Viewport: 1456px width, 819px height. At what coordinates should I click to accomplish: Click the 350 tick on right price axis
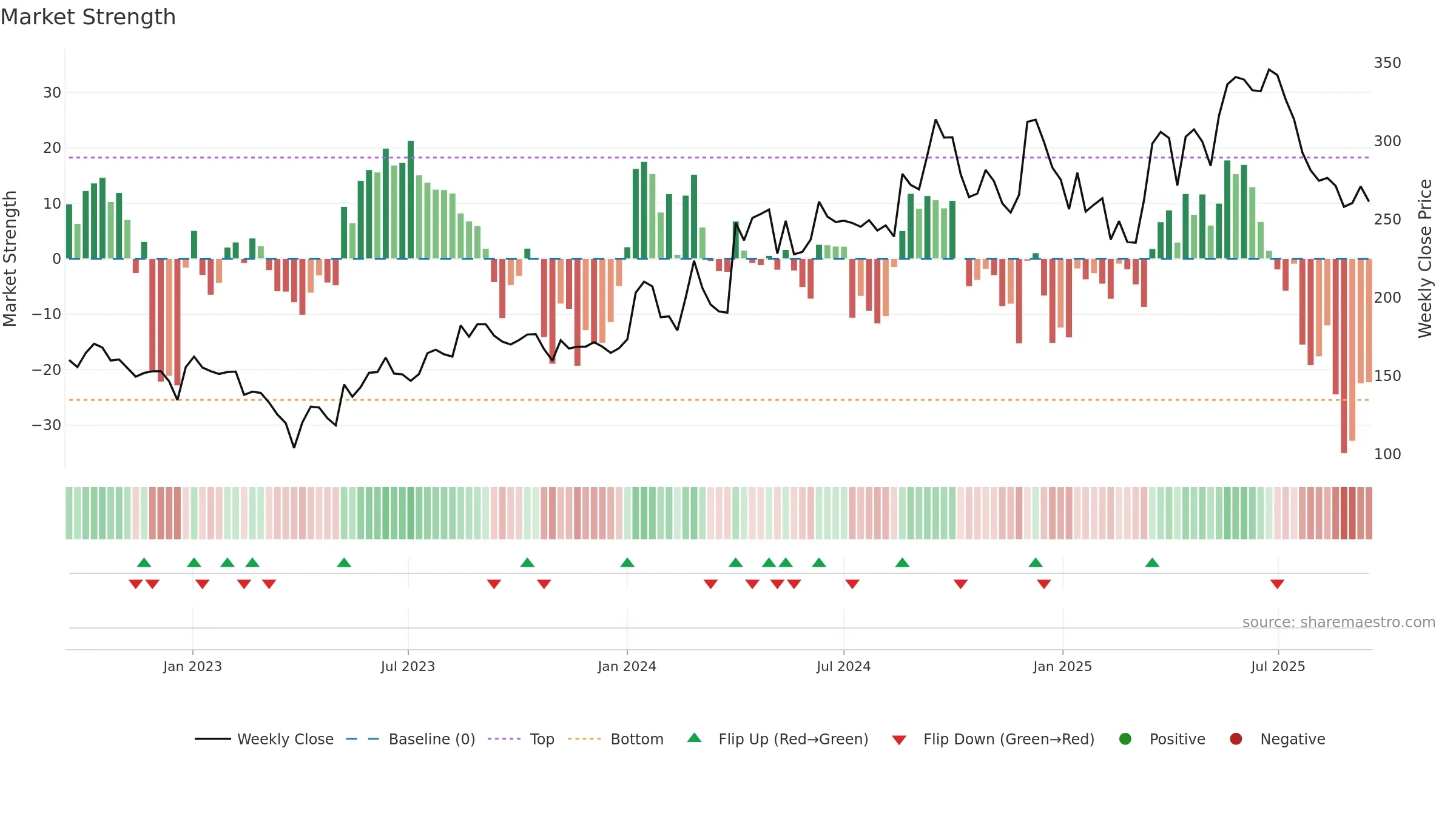click(x=1387, y=62)
